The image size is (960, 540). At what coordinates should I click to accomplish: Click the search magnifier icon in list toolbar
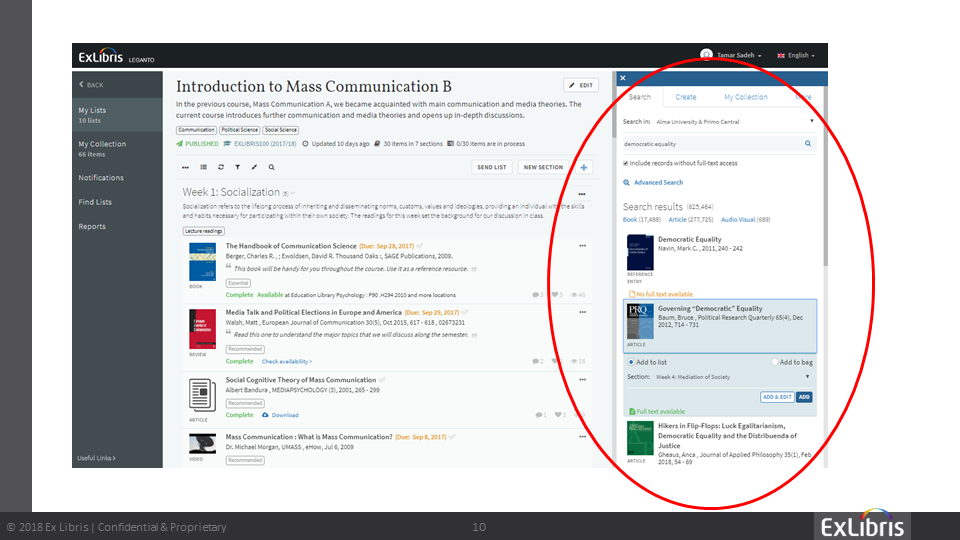tap(270, 167)
